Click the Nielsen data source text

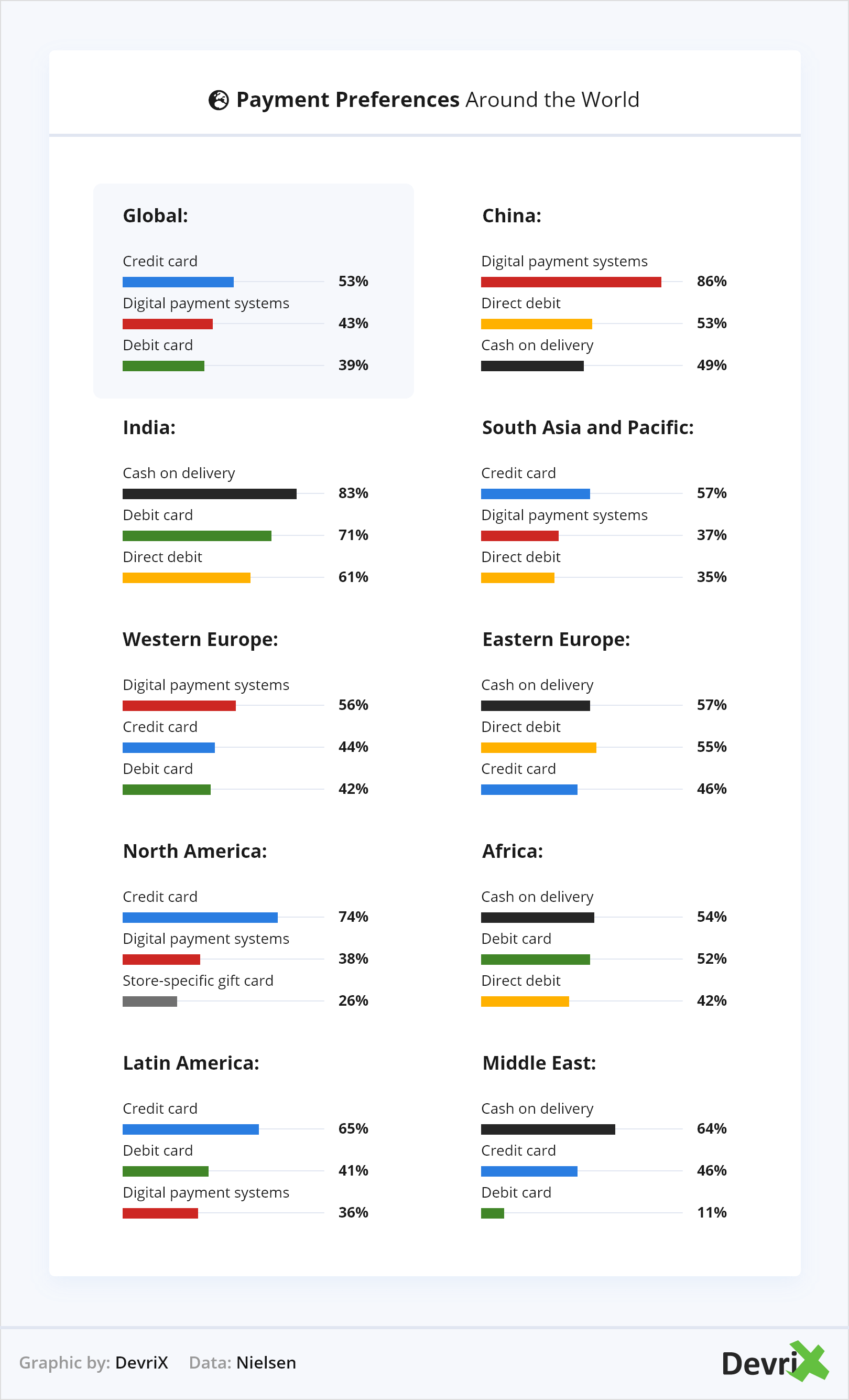point(266,1362)
